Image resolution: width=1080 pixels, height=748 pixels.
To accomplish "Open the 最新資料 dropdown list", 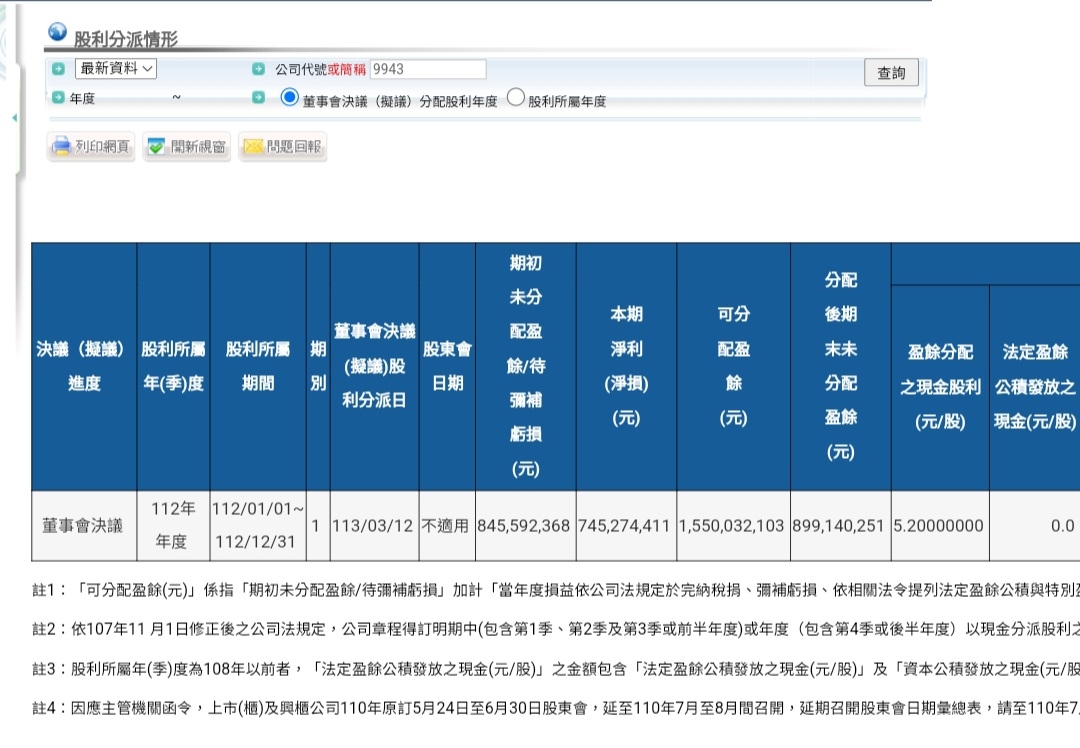I will 116,69.
